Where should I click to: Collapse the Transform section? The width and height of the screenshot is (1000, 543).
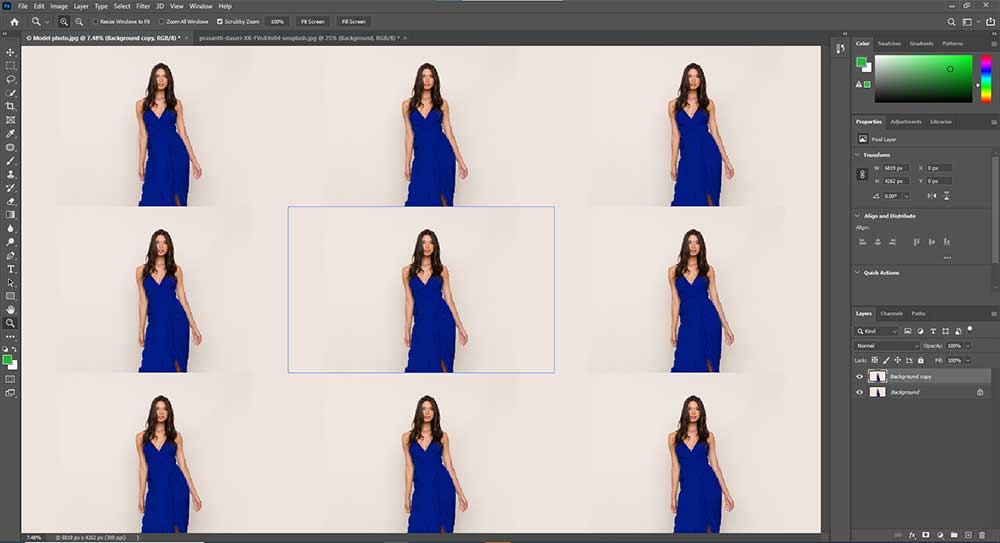857,155
